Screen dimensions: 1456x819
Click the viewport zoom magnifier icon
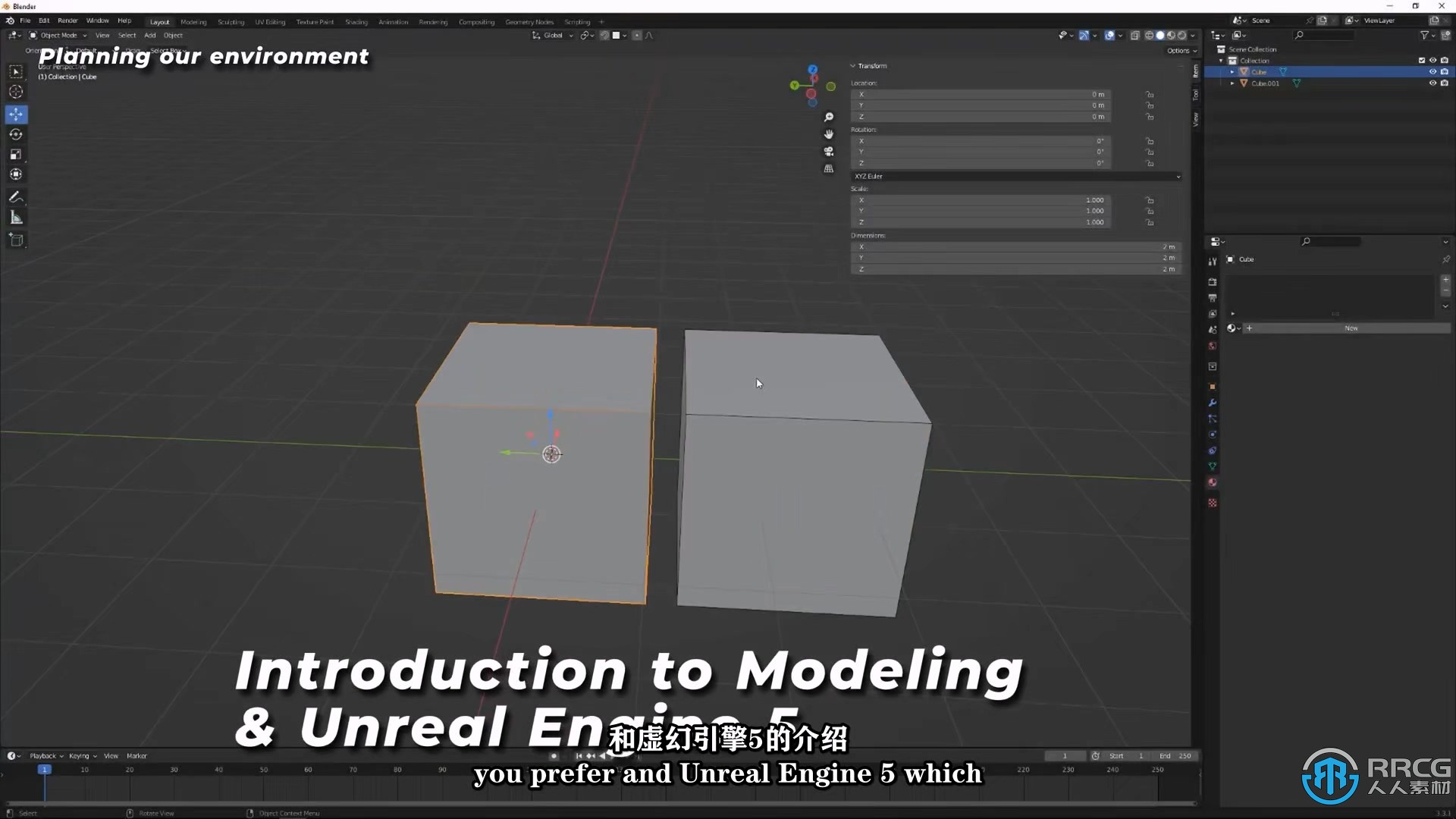click(x=829, y=117)
